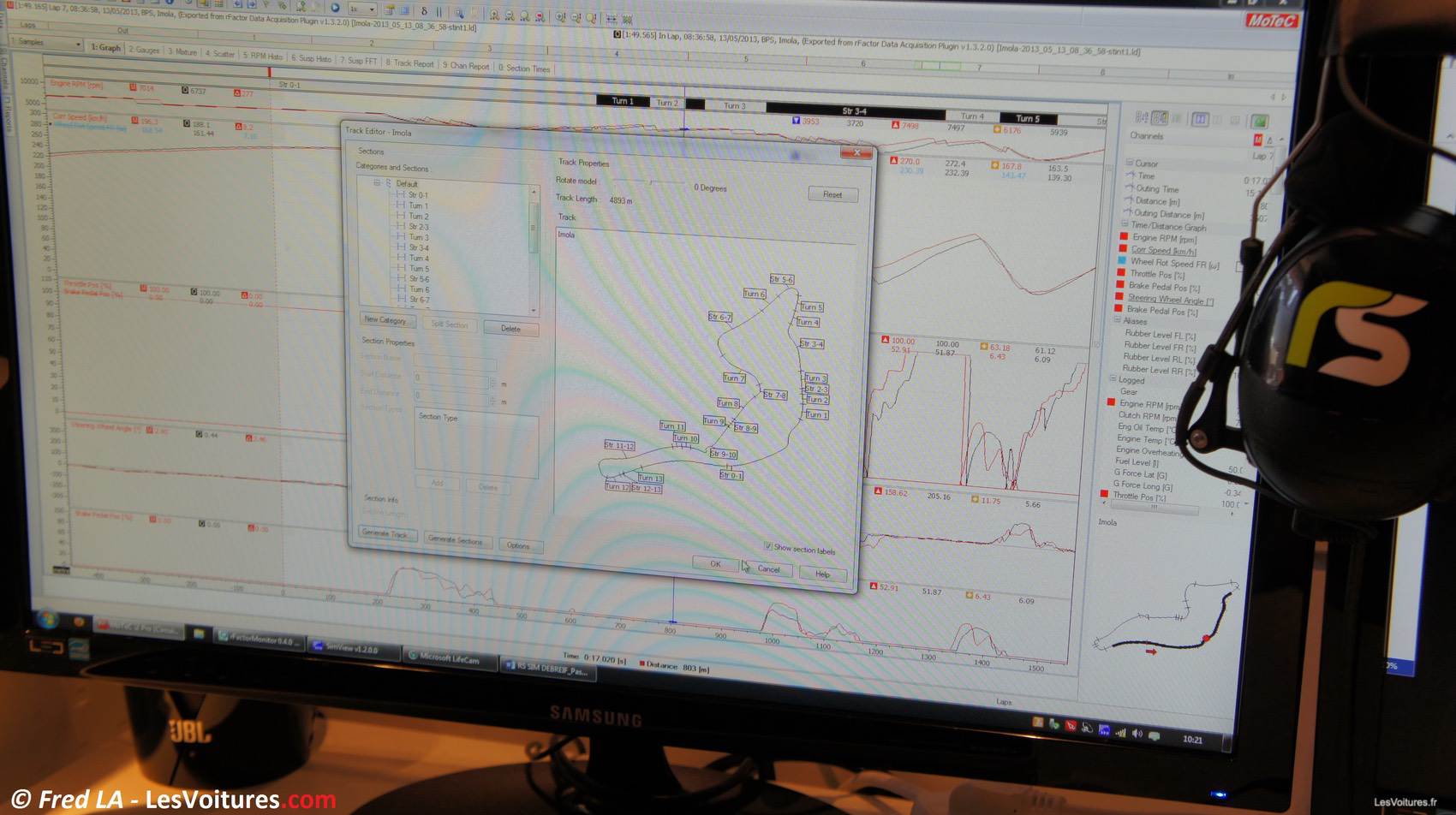
Task: Select Str 5-6 in the sections tree
Action: coord(419,279)
